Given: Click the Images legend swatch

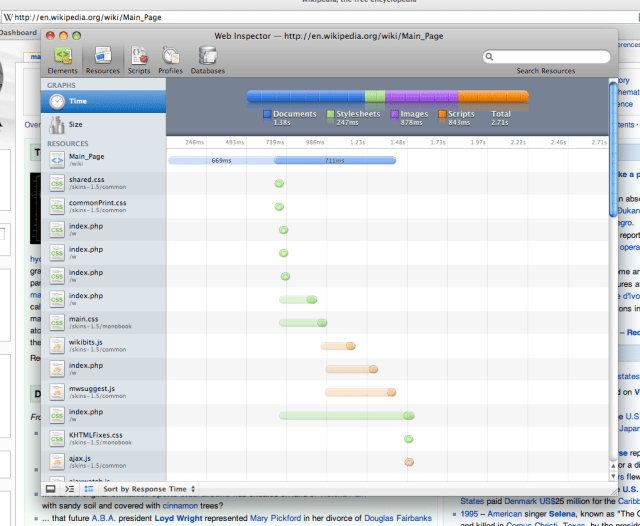Looking at the screenshot, I should 394,114.
